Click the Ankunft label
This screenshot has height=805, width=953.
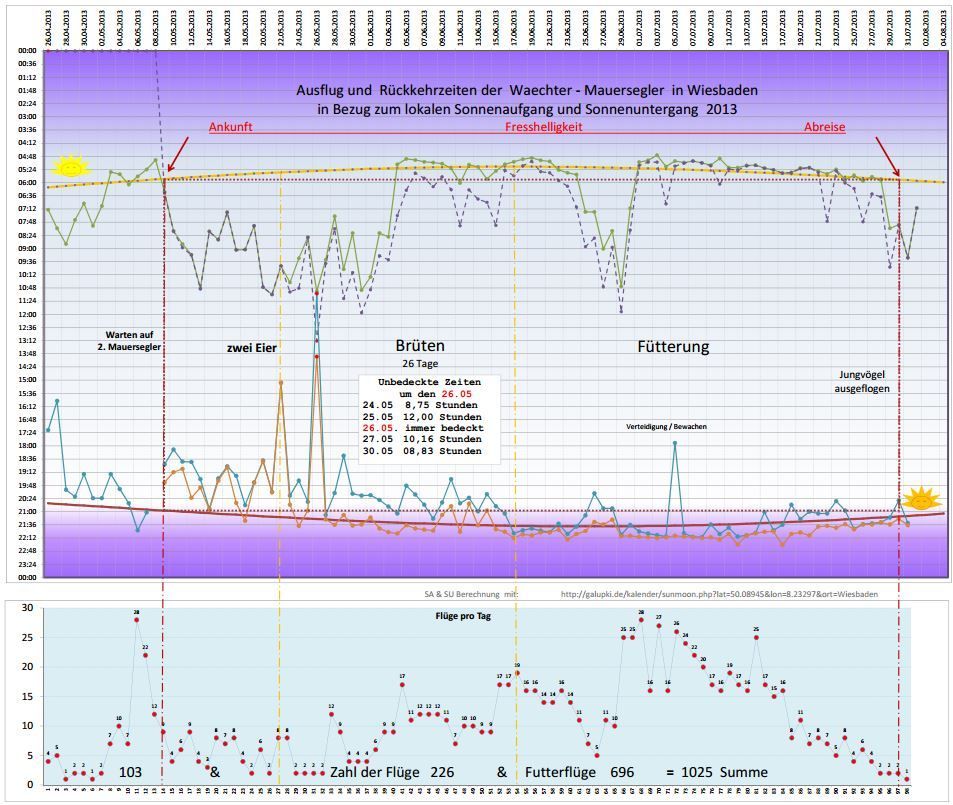(231, 128)
